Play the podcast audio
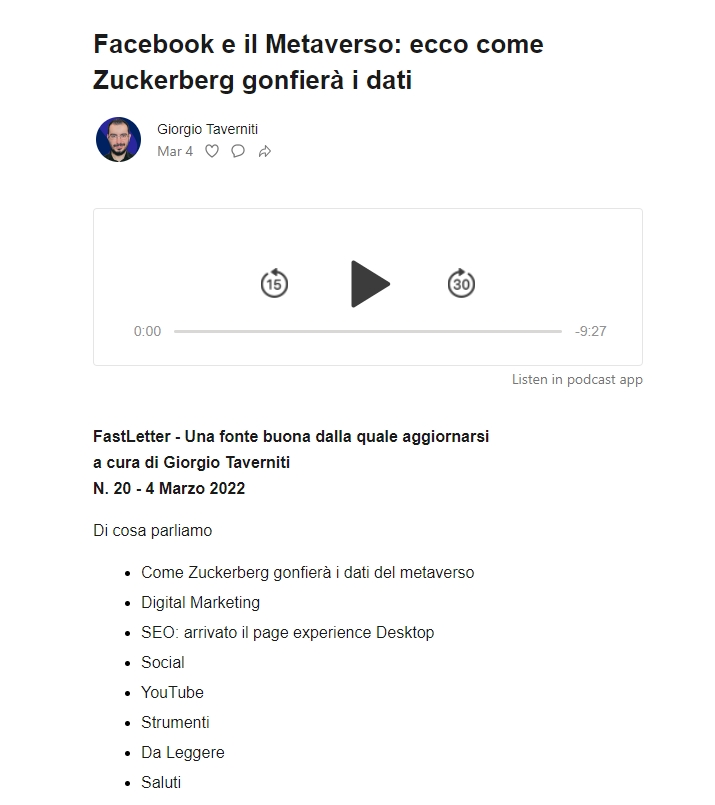Viewport: 715px width, 805px height. tap(369, 284)
